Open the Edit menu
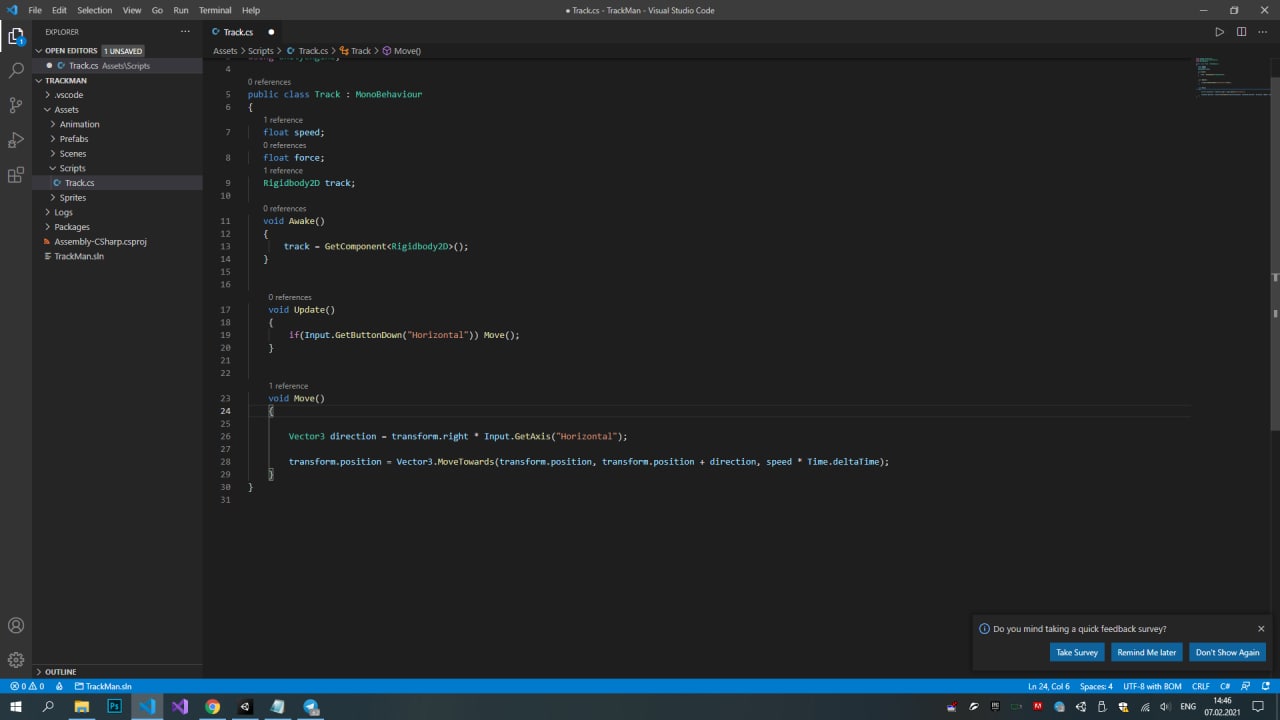This screenshot has height=720, width=1280. pyautogui.click(x=60, y=10)
